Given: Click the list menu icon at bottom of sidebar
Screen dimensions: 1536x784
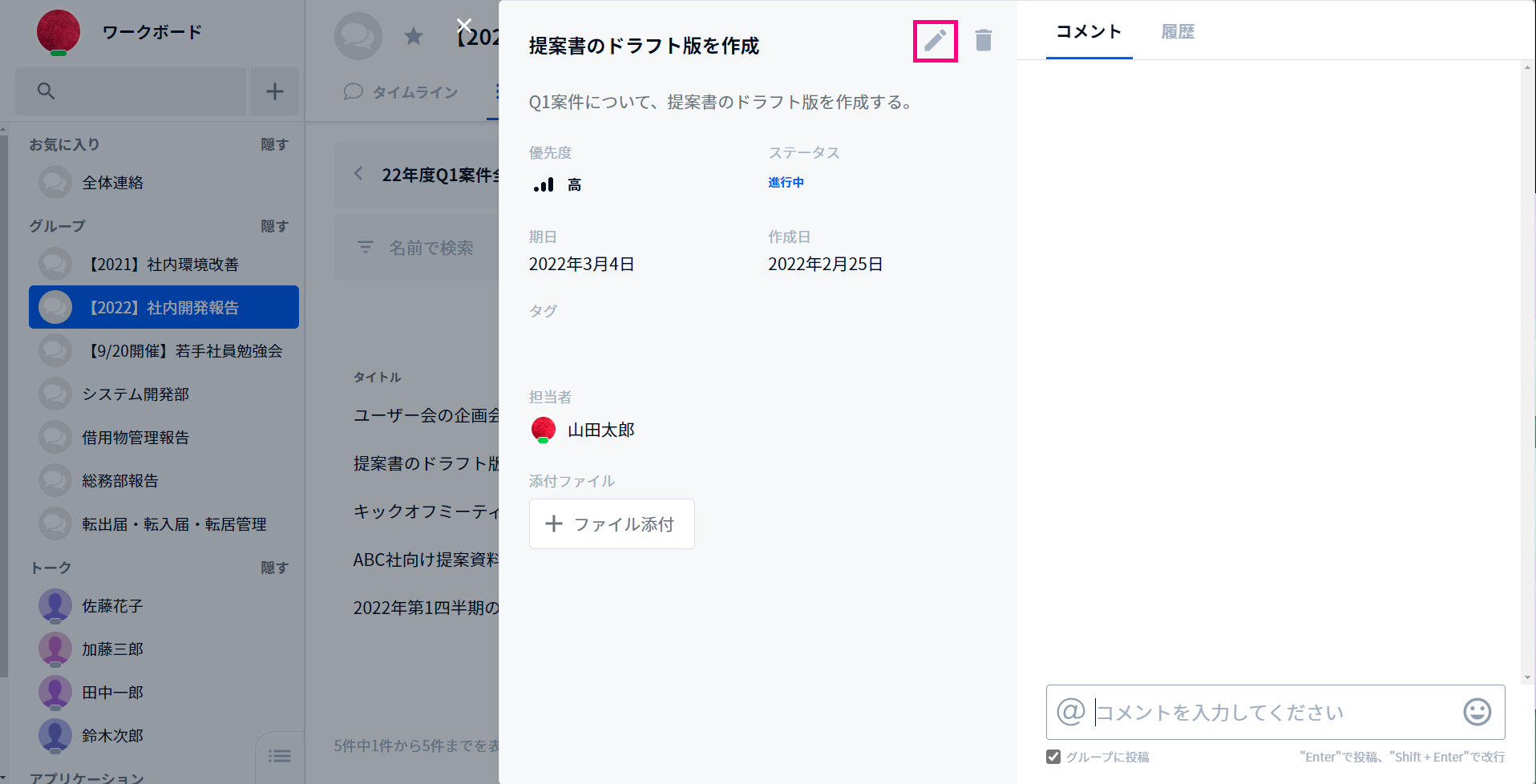Looking at the screenshot, I should (x=280, y=756).
